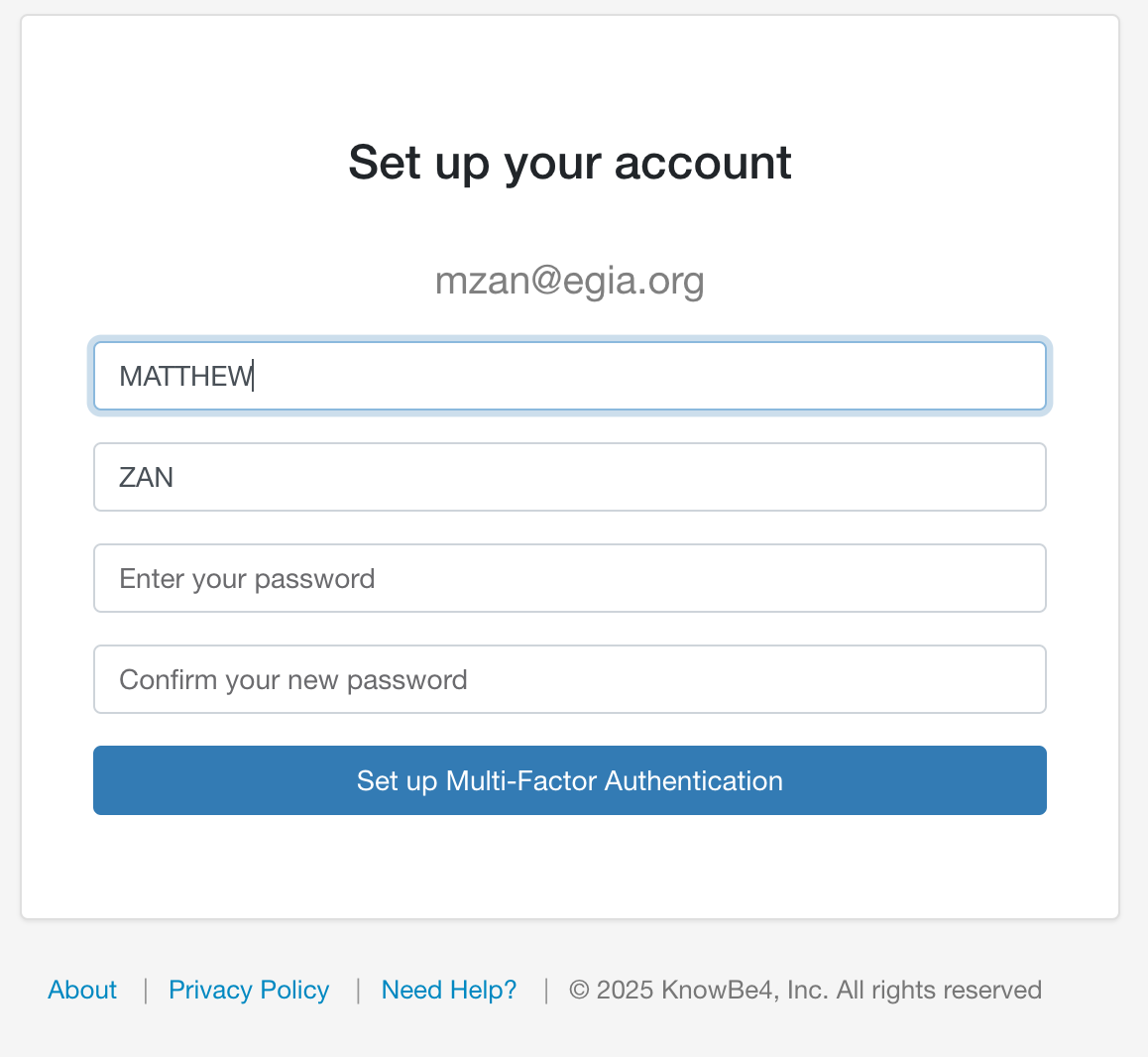1148x1057 pixels.
Task: Activate the password confirmation box
Action: 569,679
